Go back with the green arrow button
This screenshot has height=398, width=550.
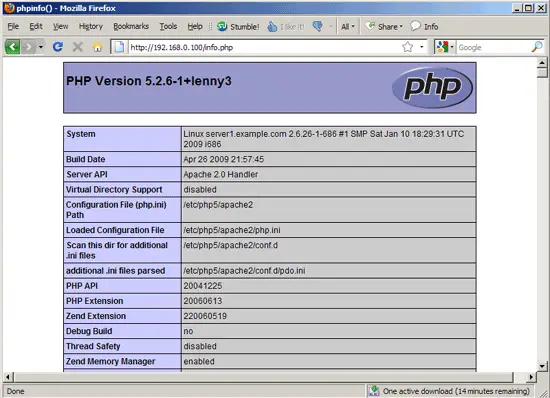coord(12,47)
